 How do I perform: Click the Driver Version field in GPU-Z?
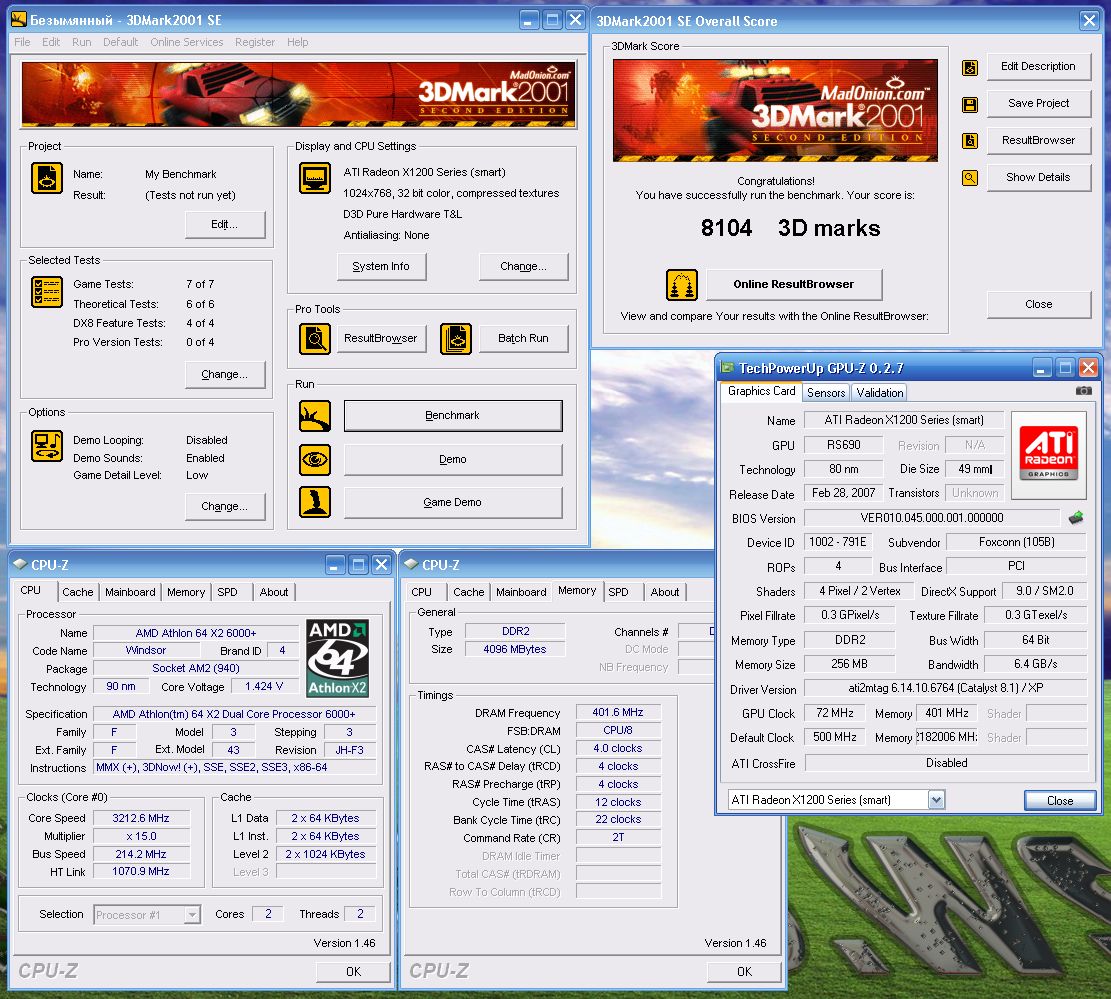pos(945,688)
